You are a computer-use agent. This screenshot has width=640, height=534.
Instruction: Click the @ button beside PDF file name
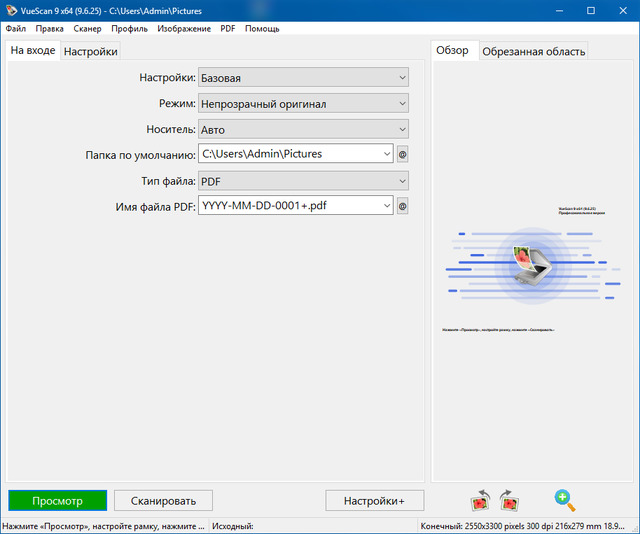[x=403, y=206]
